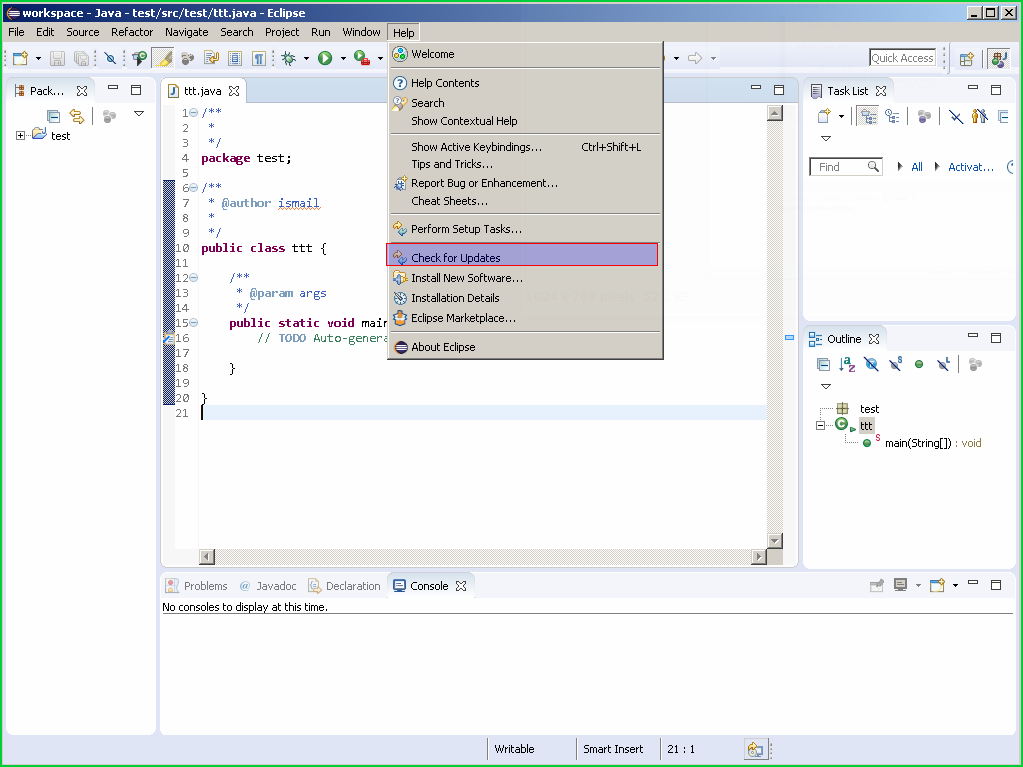Click New Task icon in Task List
Screen dimensions: 1023x767
click(824, 116)
